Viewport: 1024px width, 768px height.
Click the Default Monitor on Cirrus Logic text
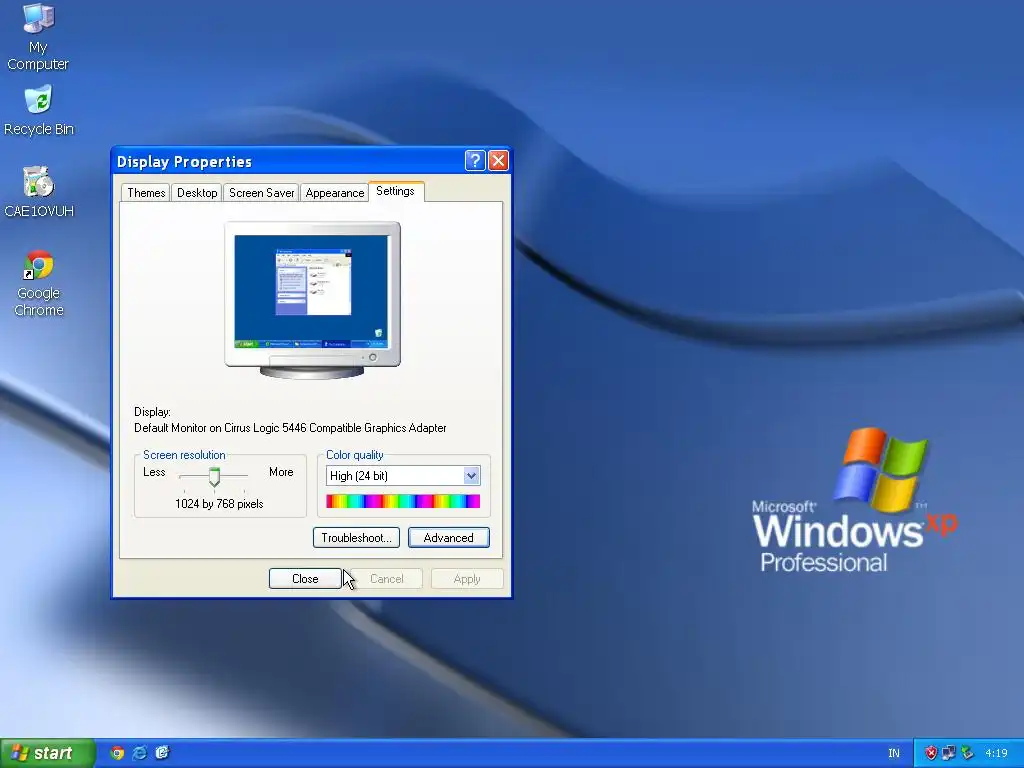pos(290,428)
